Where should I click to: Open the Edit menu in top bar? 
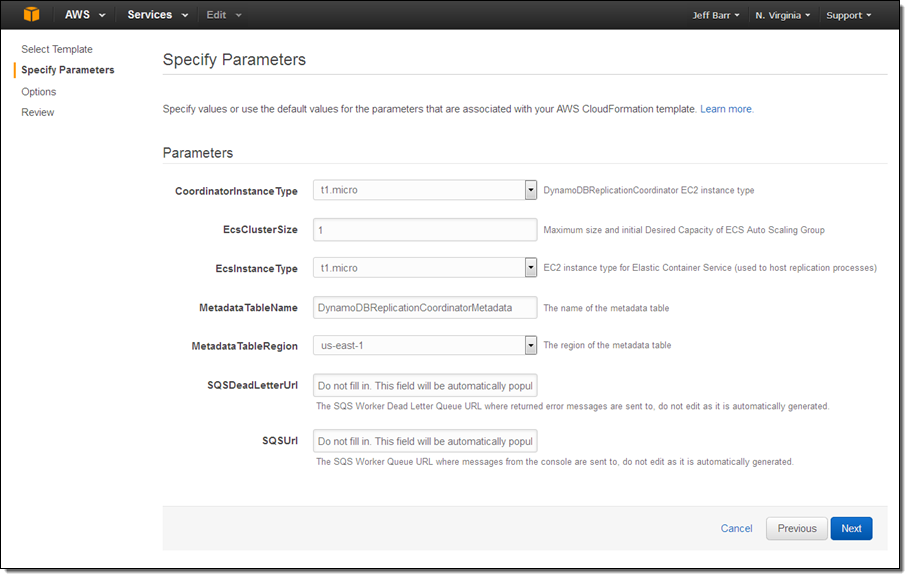click(223, 15)
